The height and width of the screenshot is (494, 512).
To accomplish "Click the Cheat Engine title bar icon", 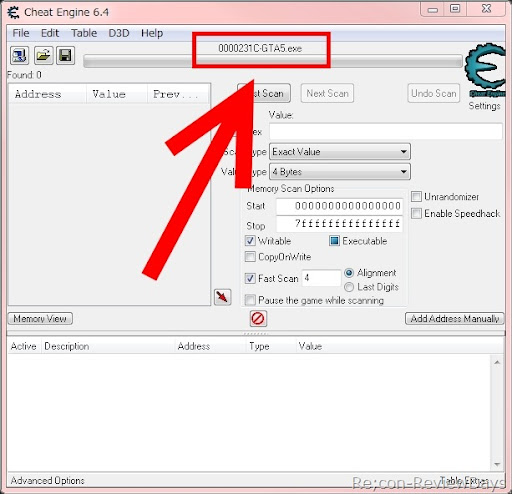I will point(14,12).
